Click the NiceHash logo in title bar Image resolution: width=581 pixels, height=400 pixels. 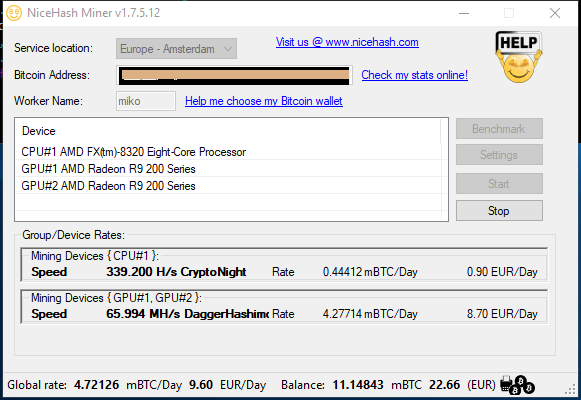click(x=14, y=13)
